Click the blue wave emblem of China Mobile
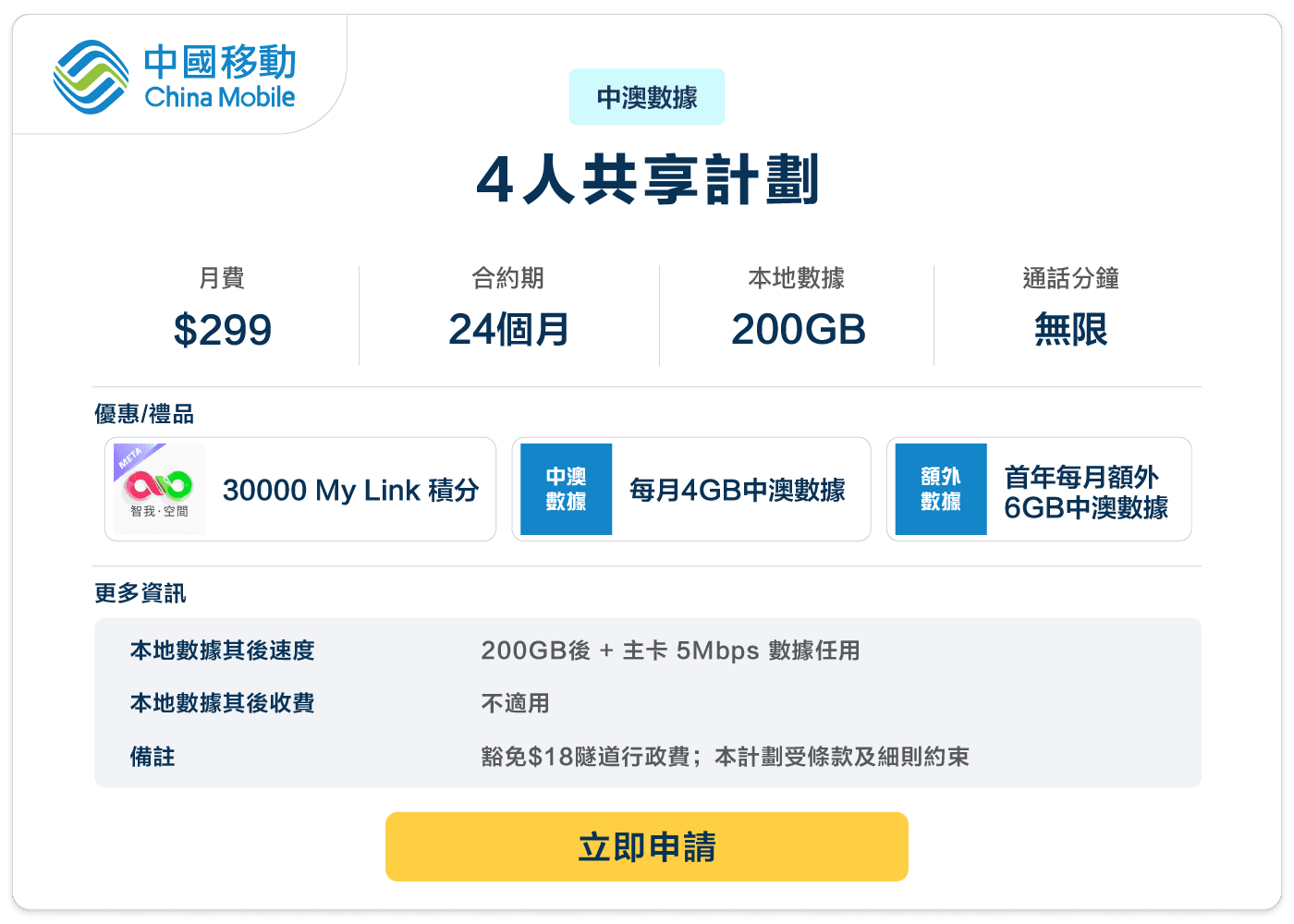 (89, 78)
